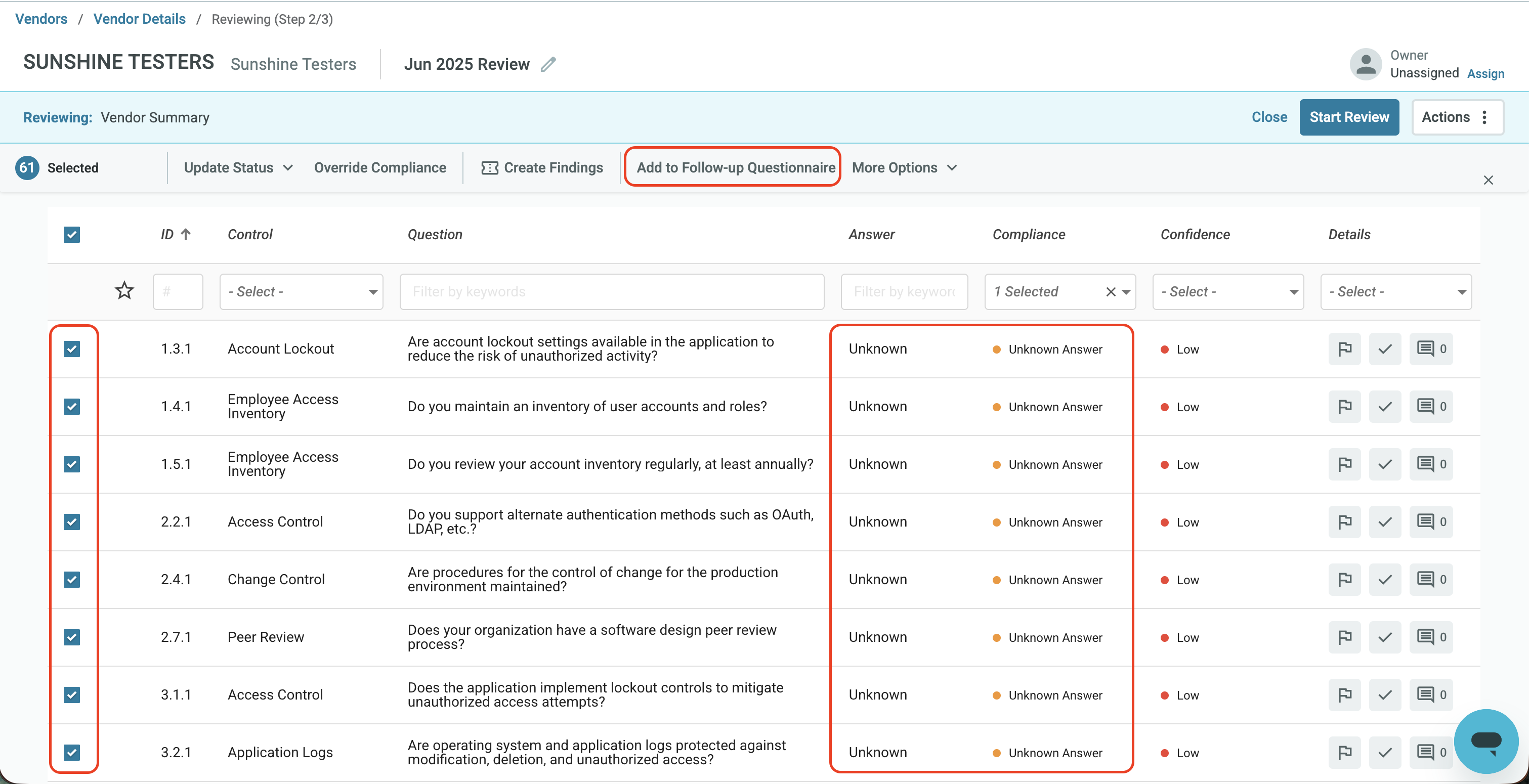This screenshot has width=1529, height=784.
Task: Click the owner avatar icon
Action: pos(1365,64)
